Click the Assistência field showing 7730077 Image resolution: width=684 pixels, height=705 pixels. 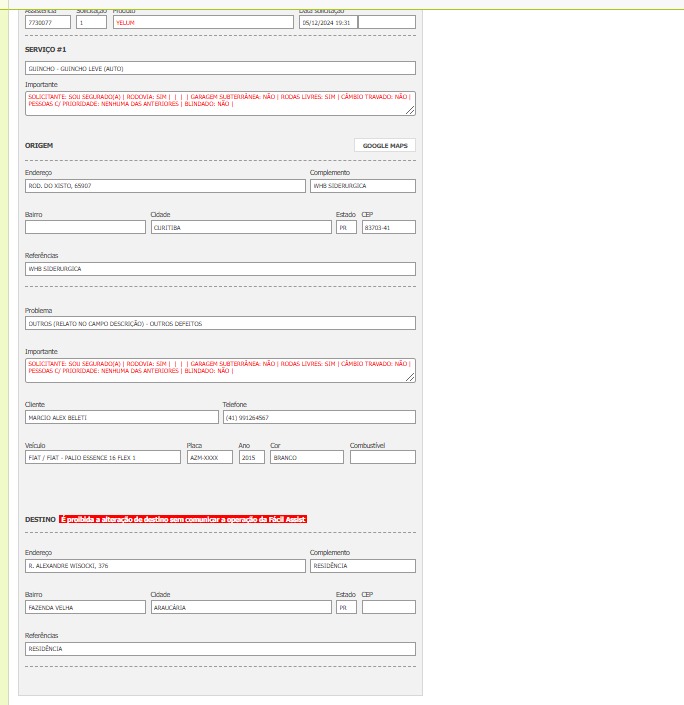[48, 22]
